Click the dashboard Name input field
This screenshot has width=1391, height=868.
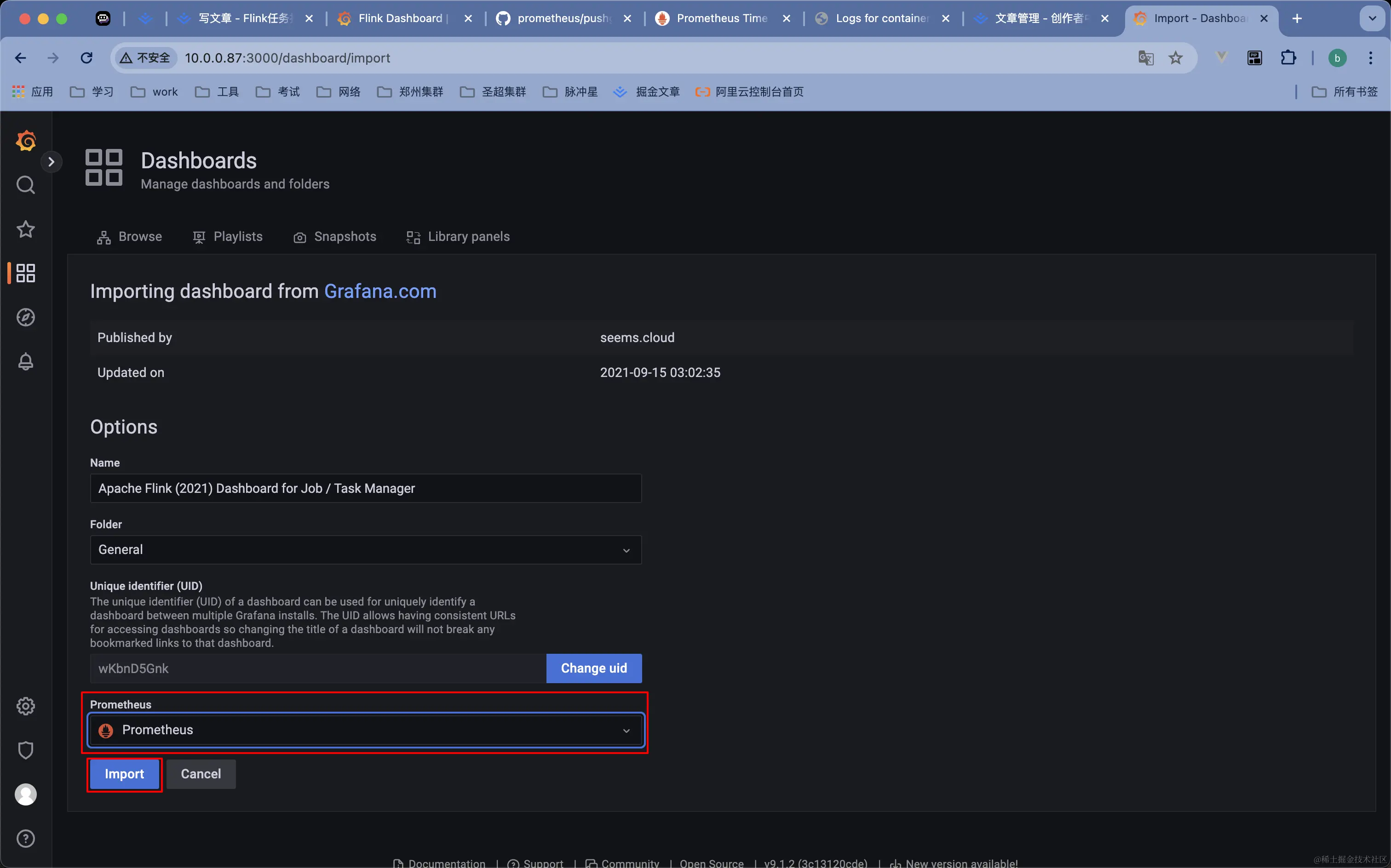(365, 488)
